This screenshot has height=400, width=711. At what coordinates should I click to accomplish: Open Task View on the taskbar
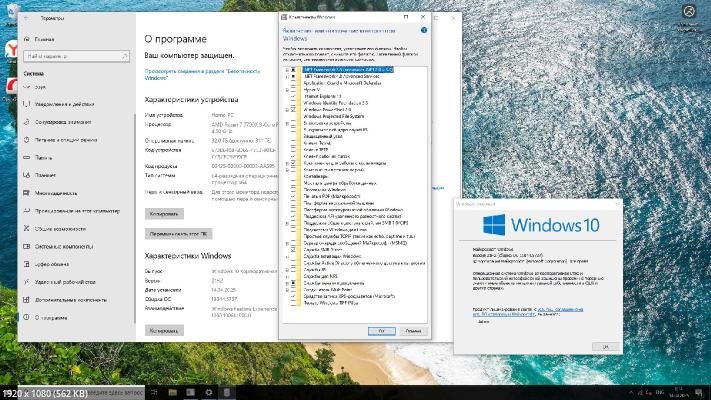coord(154,392)
